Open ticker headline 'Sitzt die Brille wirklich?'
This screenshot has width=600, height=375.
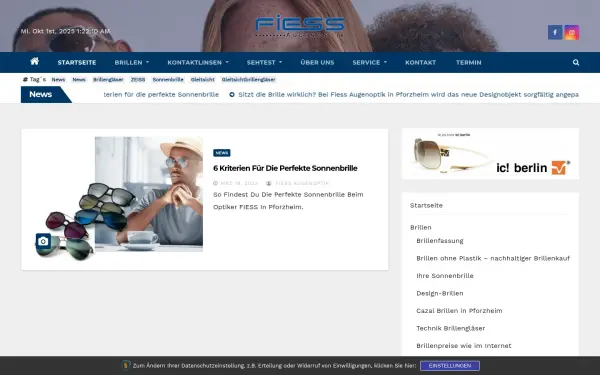[x=408, y=95]
